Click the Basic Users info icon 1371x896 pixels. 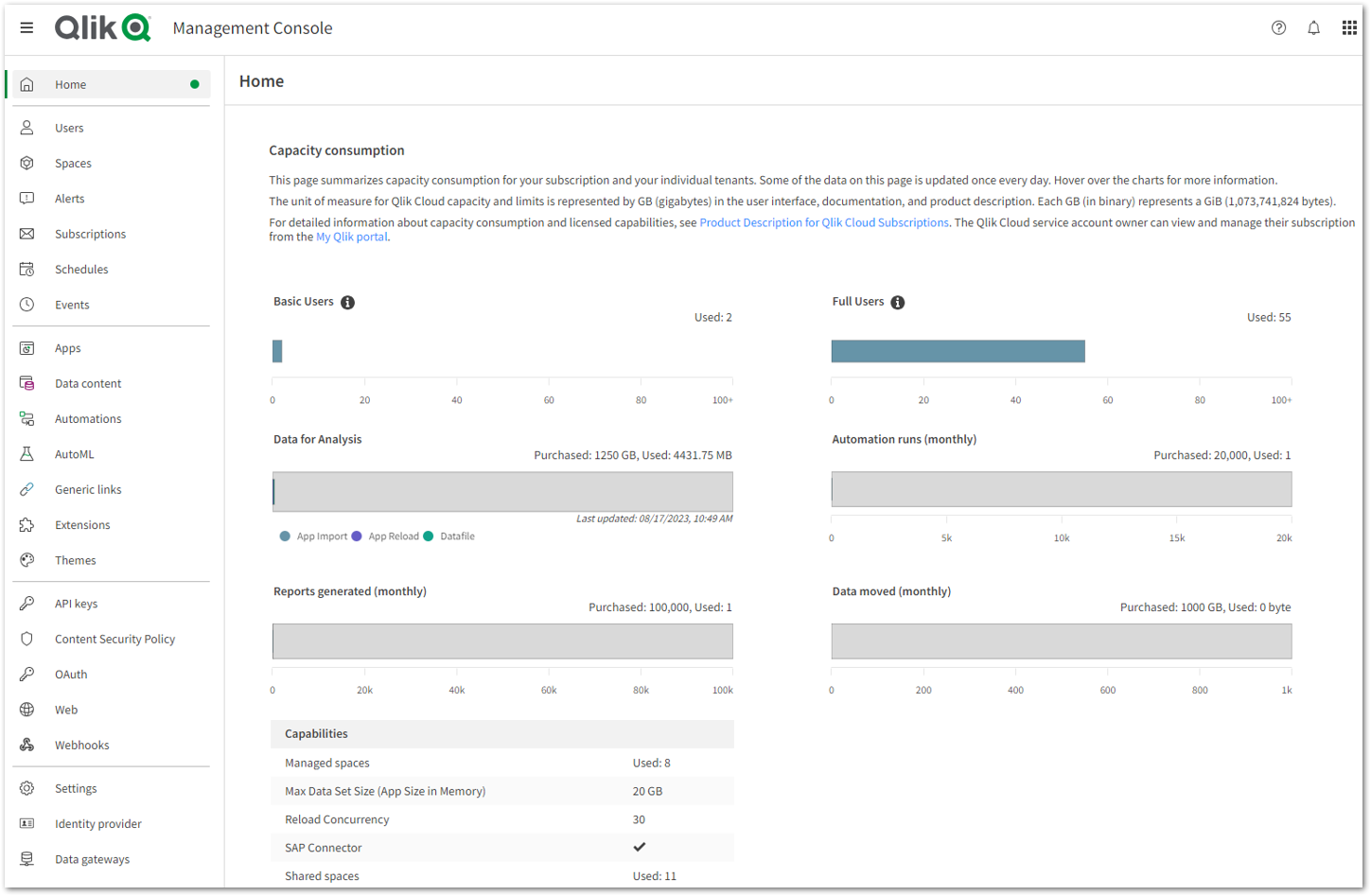click(x=347, y=302)
